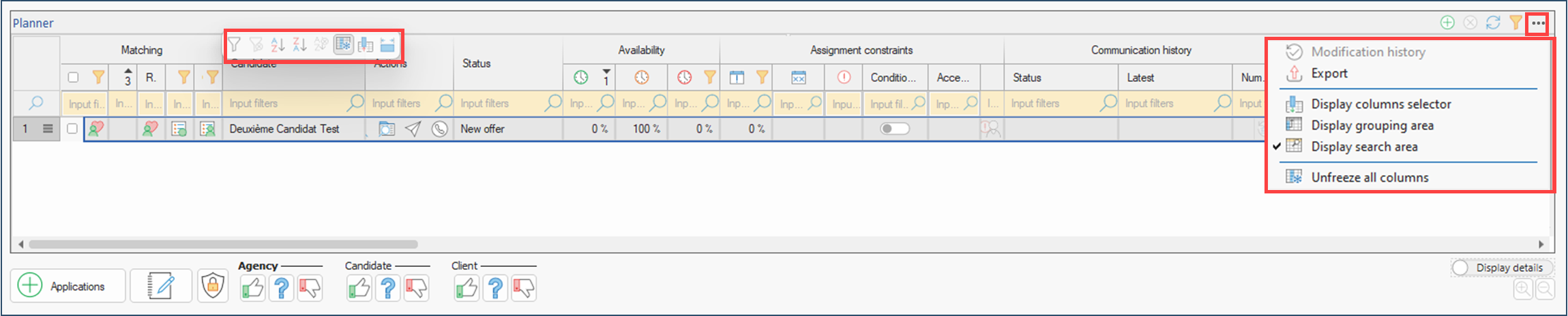Tick the checkbox for Deuxième Candidat Test
This screenshot has height=316, width=1568.
click(72, 129)
